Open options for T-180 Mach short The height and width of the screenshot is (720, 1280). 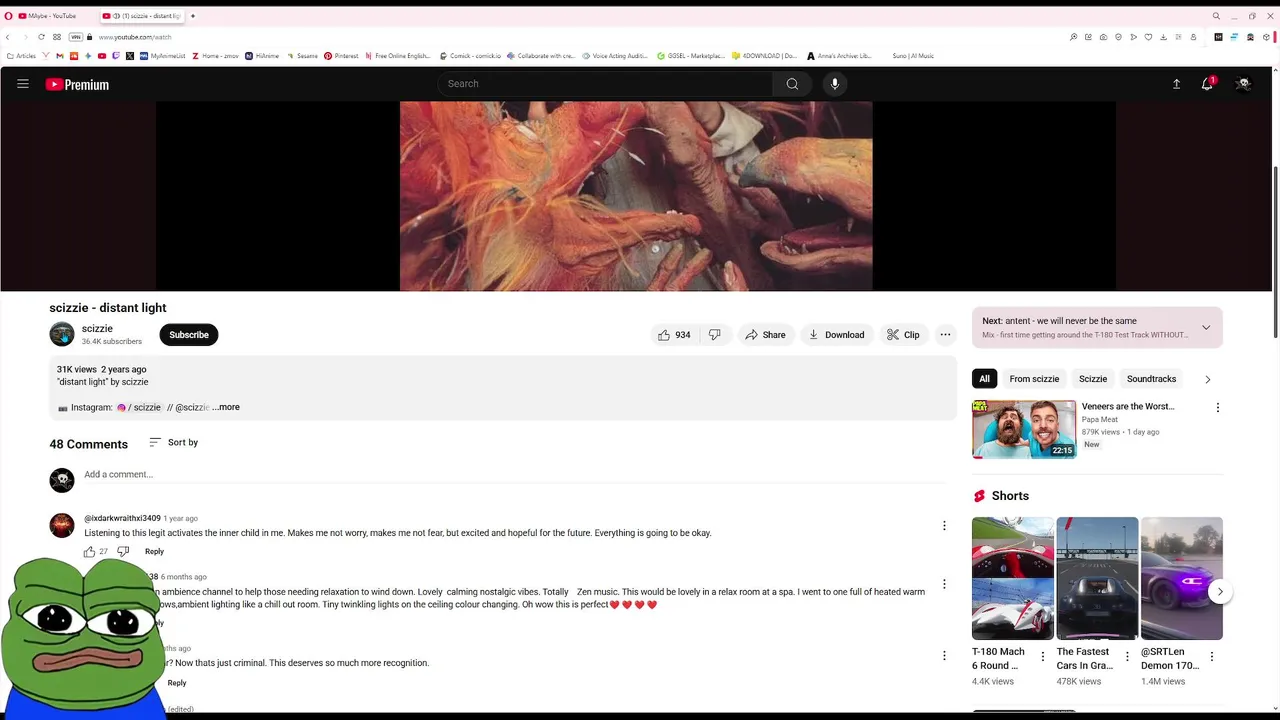[1043, 657]
